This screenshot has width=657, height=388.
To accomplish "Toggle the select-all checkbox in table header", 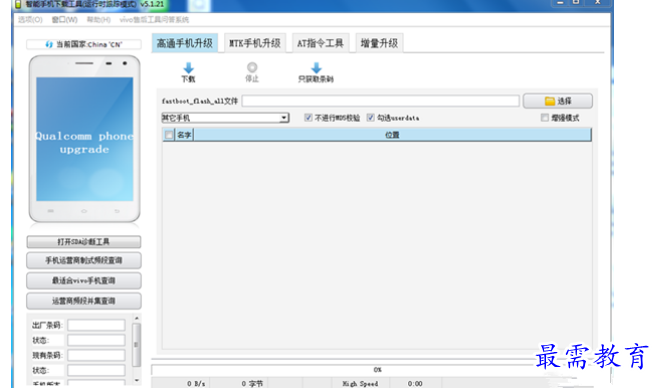I will coord(169,135).
